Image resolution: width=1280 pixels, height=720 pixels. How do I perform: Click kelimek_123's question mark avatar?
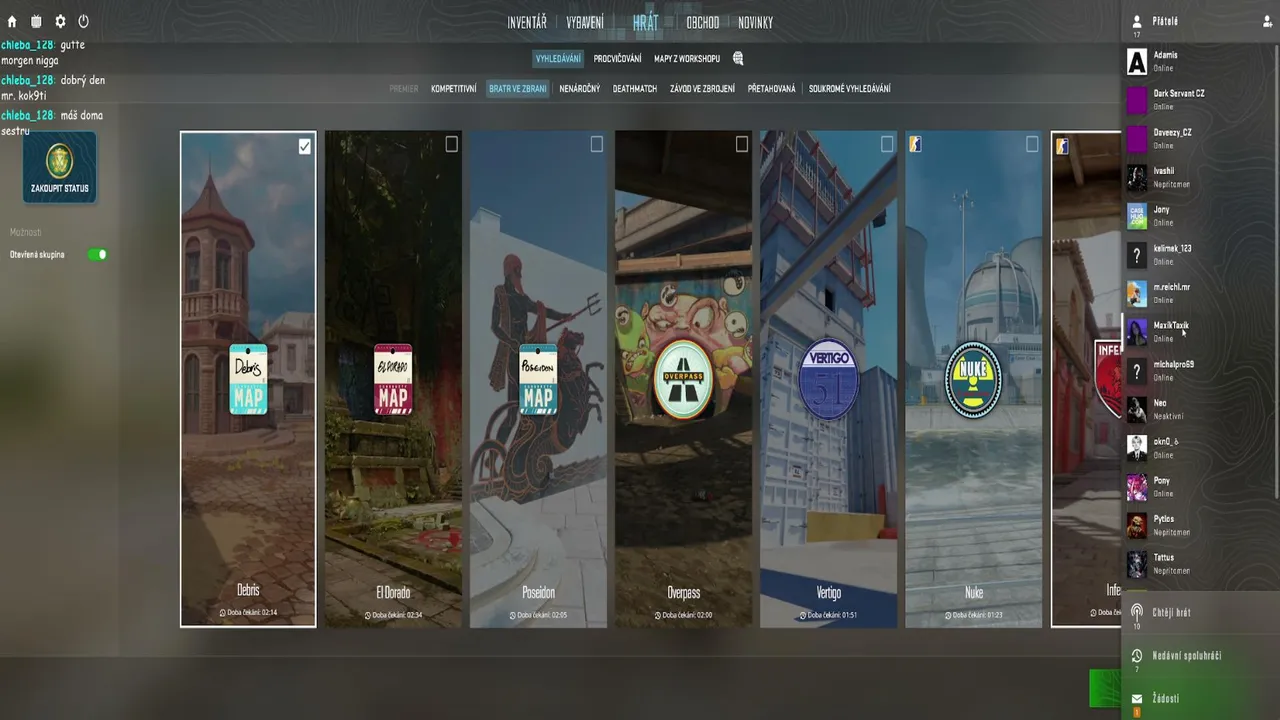(1137, 255)
